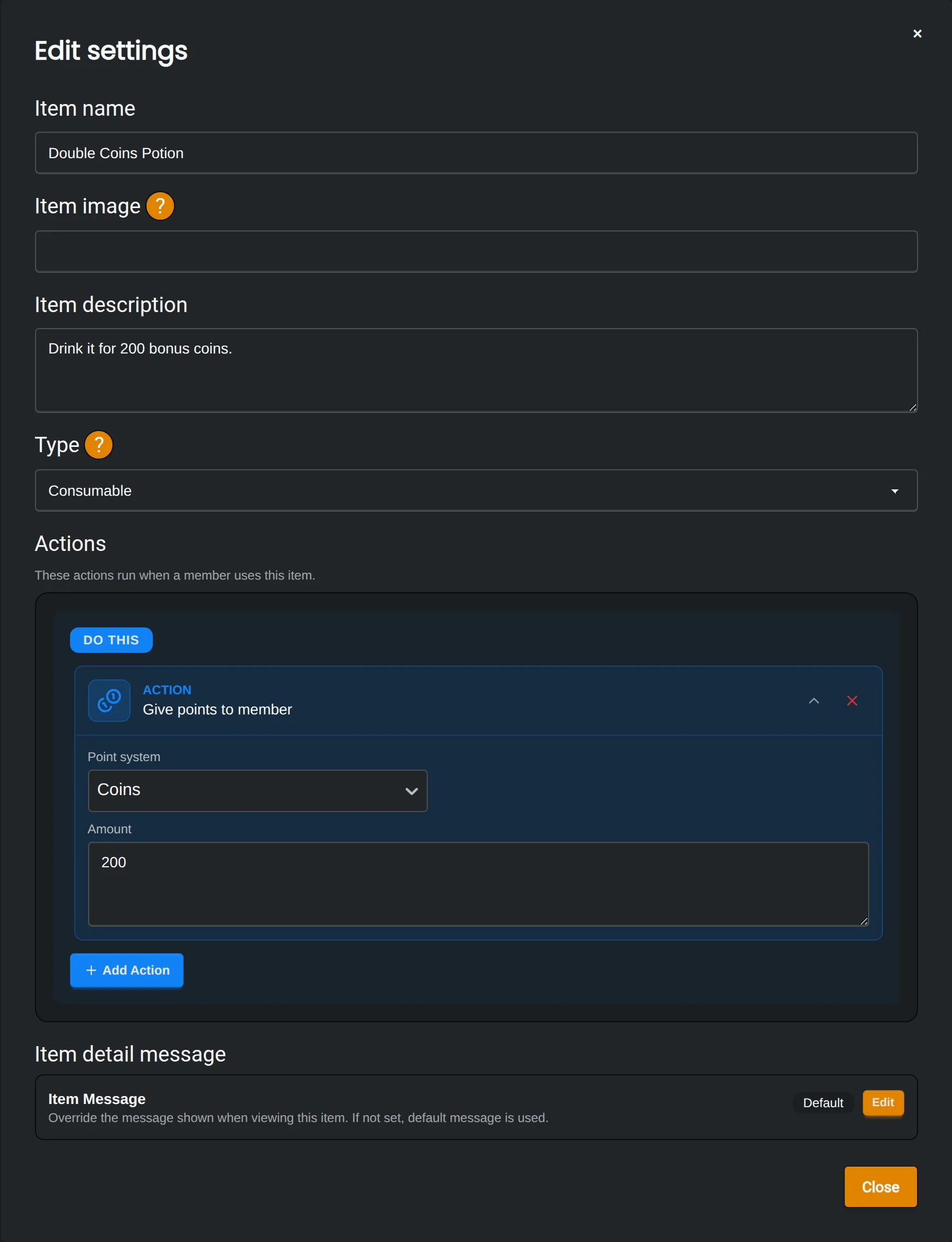
Task: Click the blue ACTION label
Action: point(167,689)
